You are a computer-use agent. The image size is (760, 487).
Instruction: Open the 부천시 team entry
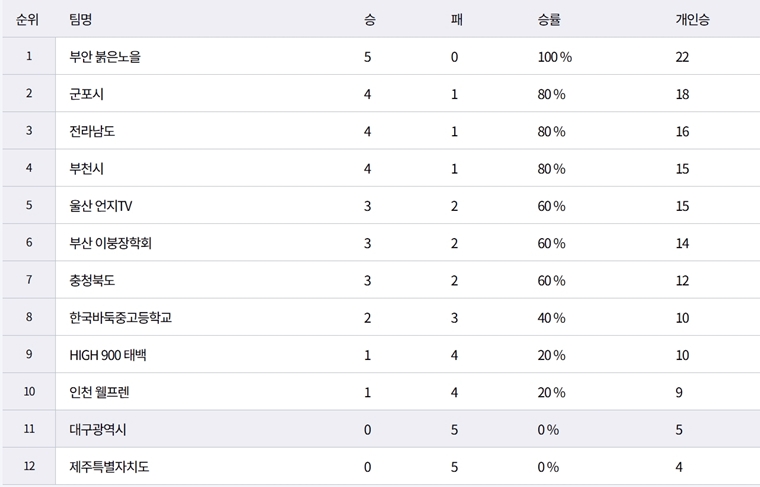click(87, 169)
